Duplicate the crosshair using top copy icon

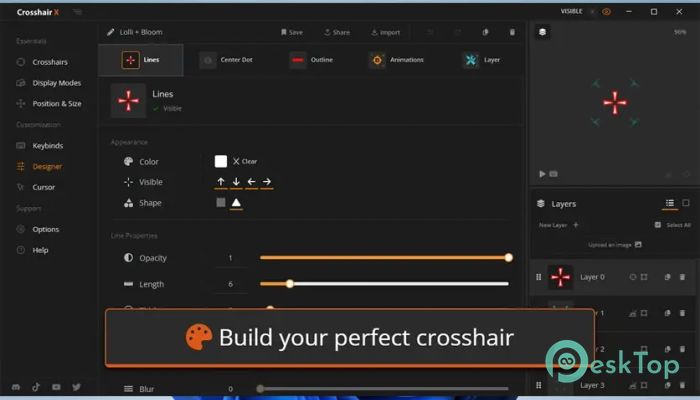point(485,32)
